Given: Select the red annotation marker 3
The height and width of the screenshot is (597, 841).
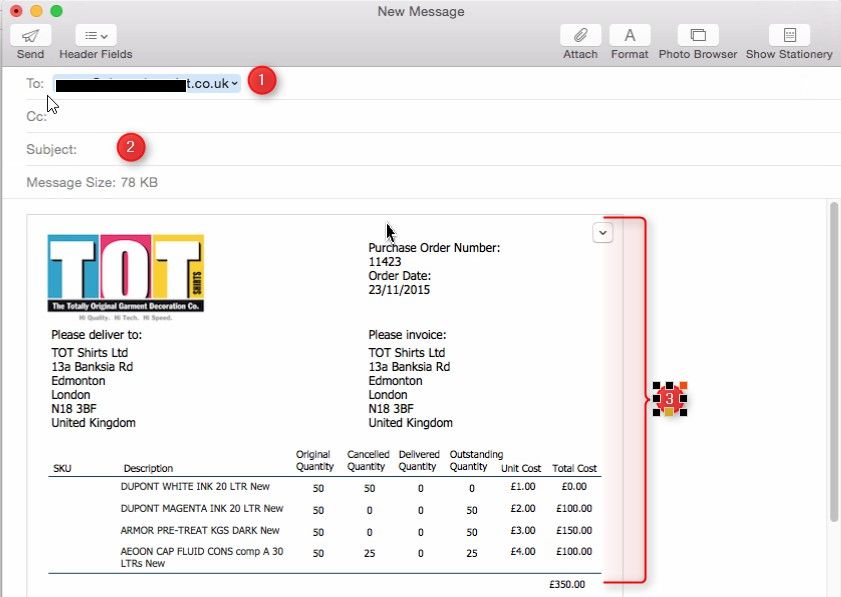Looking at the screenshot, I should click(669, 399).
